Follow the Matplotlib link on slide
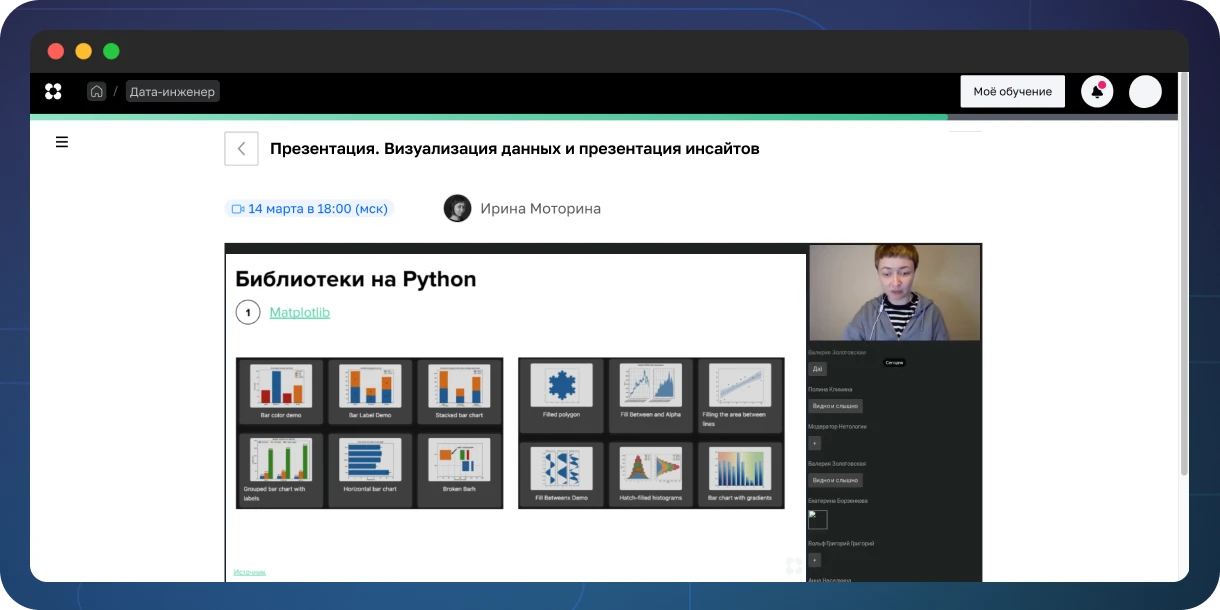The width and height of the screenshot is (1220, 610). click(x=299, y=313)
